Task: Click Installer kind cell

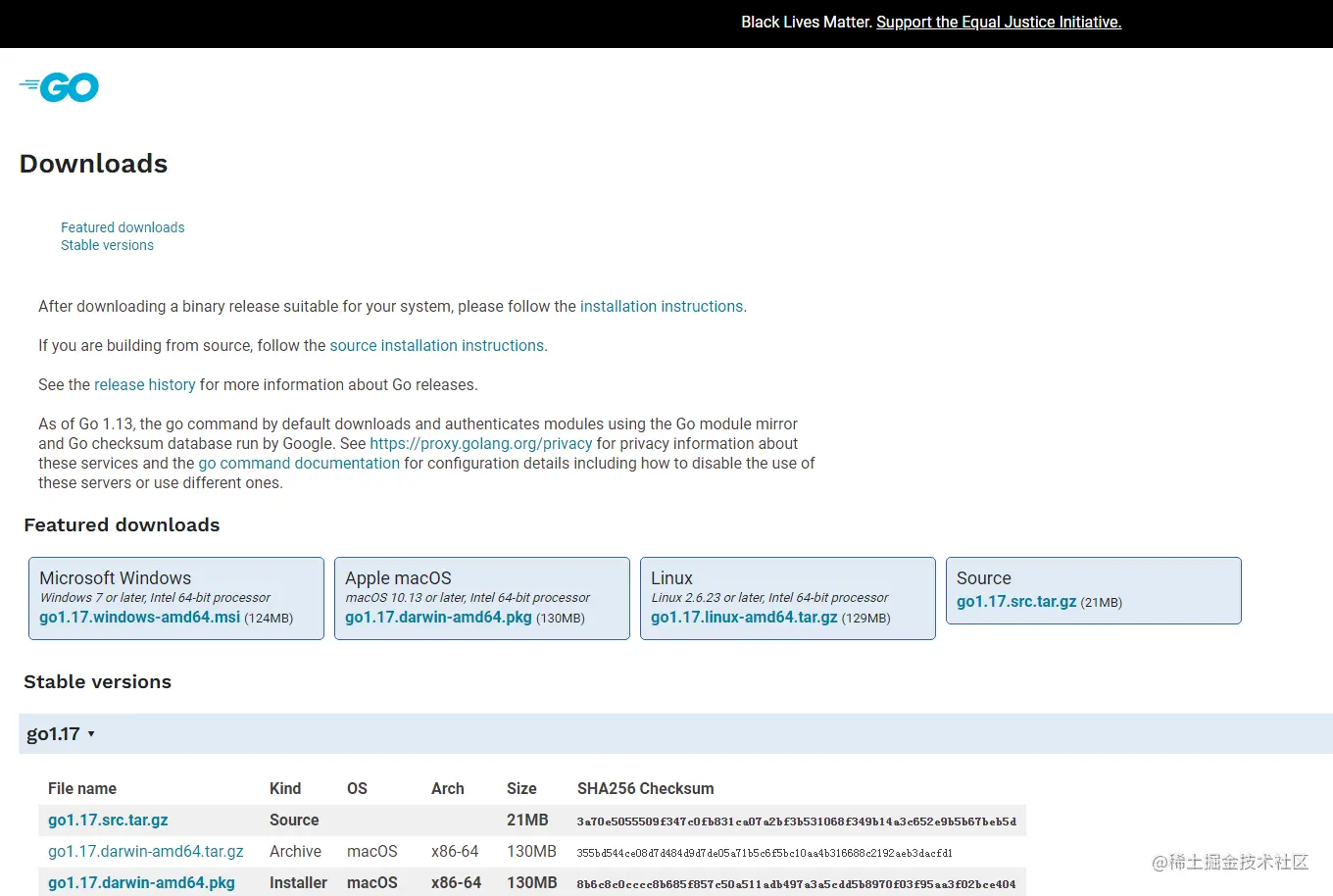Action: (x=298, y=882)
